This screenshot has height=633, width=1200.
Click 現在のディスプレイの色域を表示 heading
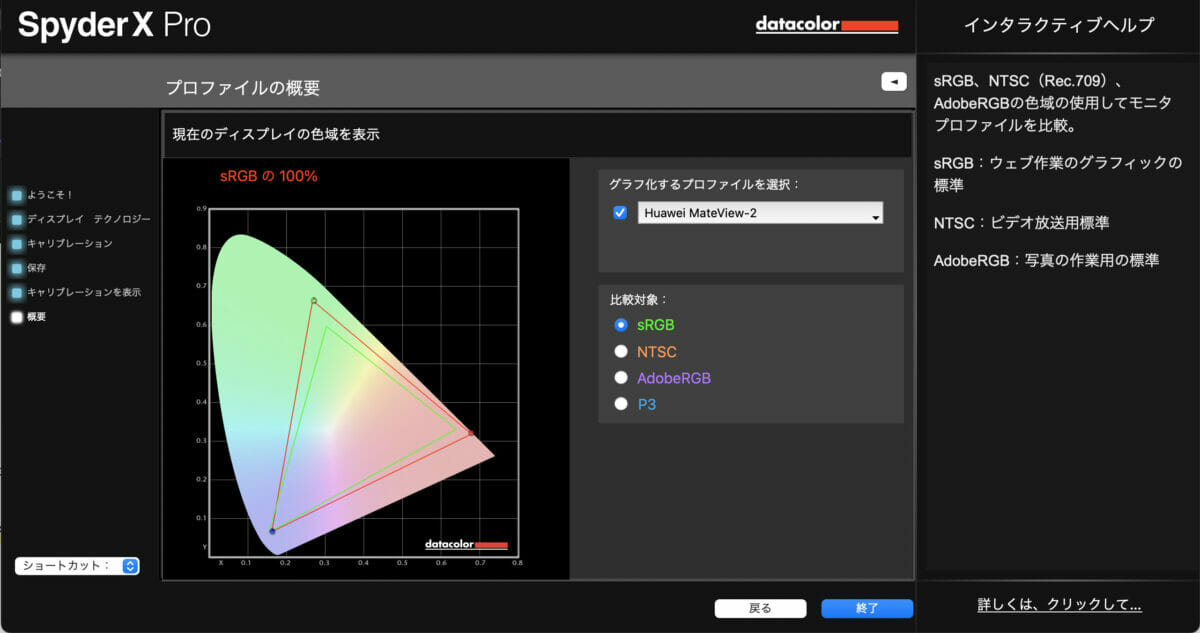pyautogui.click(x=276, y=133)
